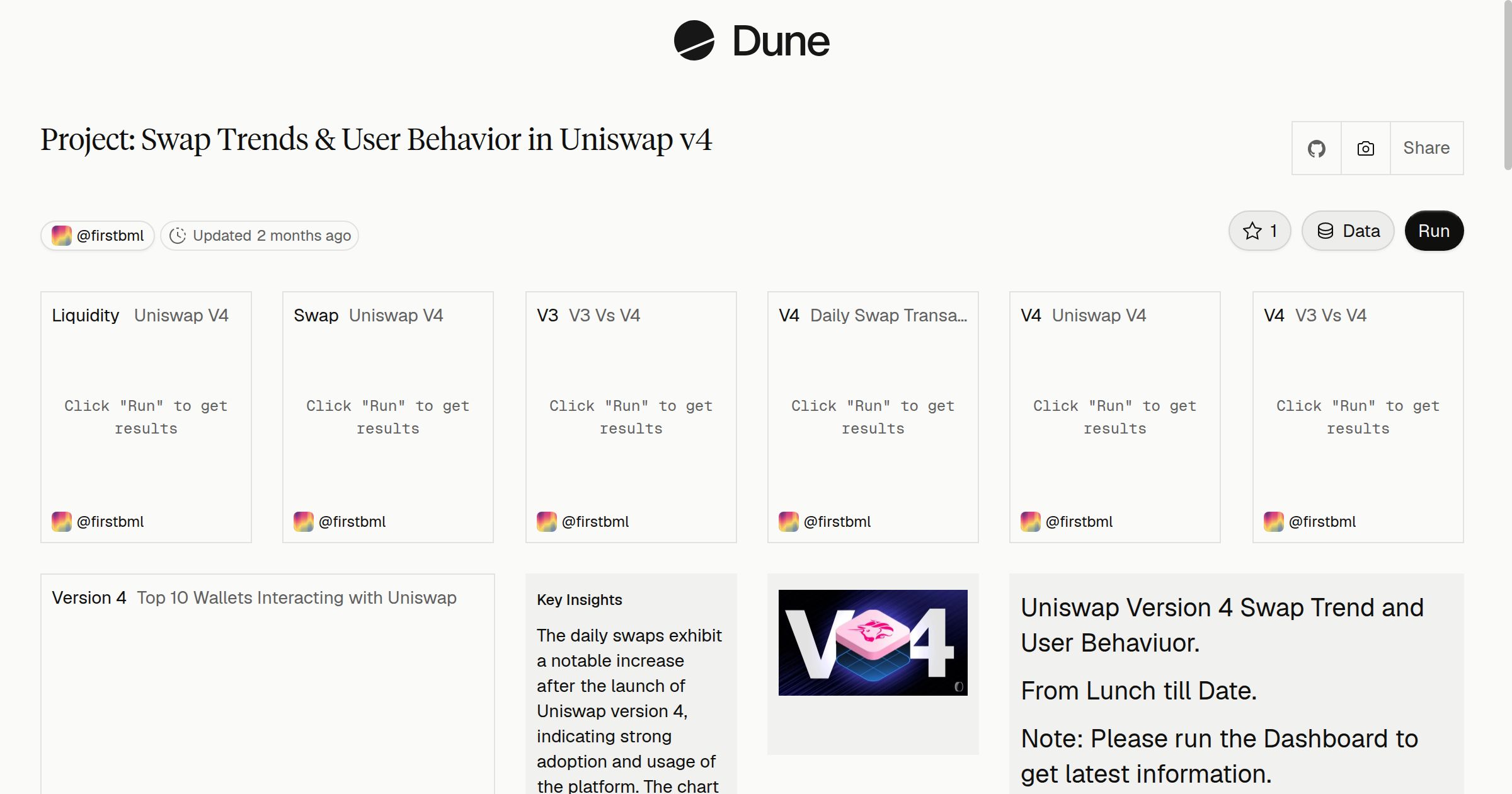Viewport: 1512px width, 794px height.
Task: Click @firstbml avatar in Daily Swap Transa... card
Action: 788,522
